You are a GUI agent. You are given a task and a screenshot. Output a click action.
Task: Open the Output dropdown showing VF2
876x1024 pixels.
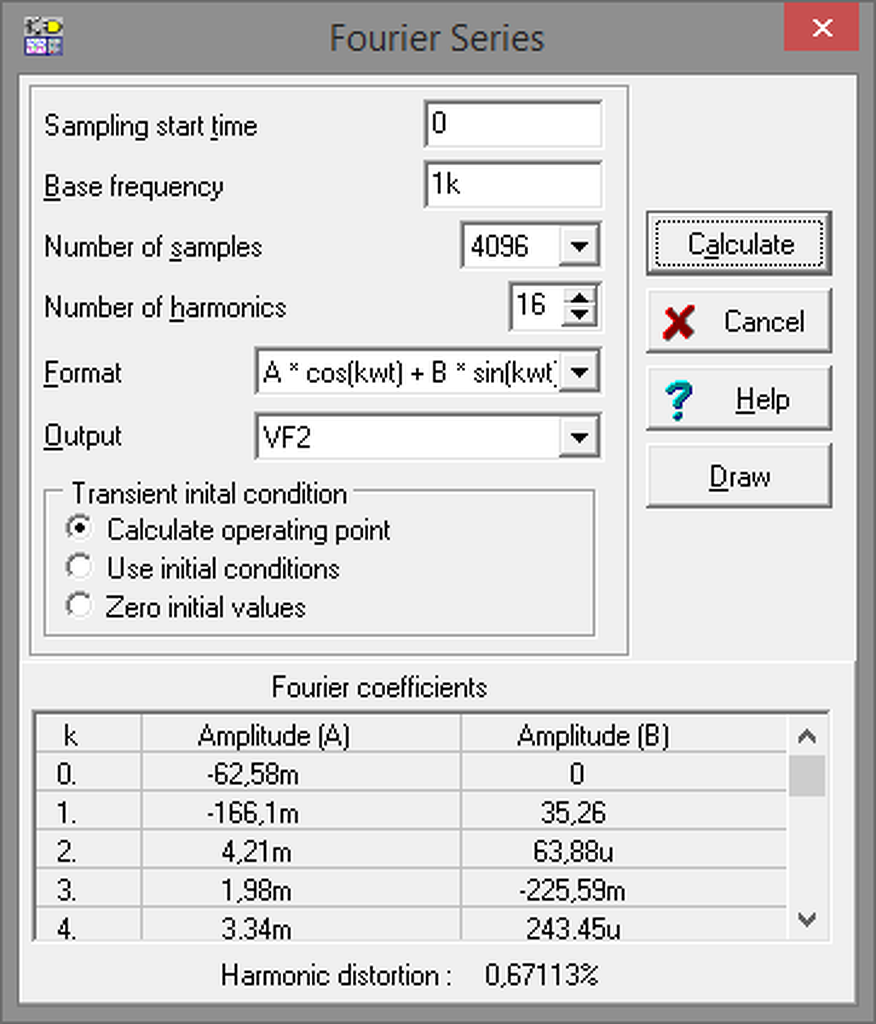click(x=576, y=437)
